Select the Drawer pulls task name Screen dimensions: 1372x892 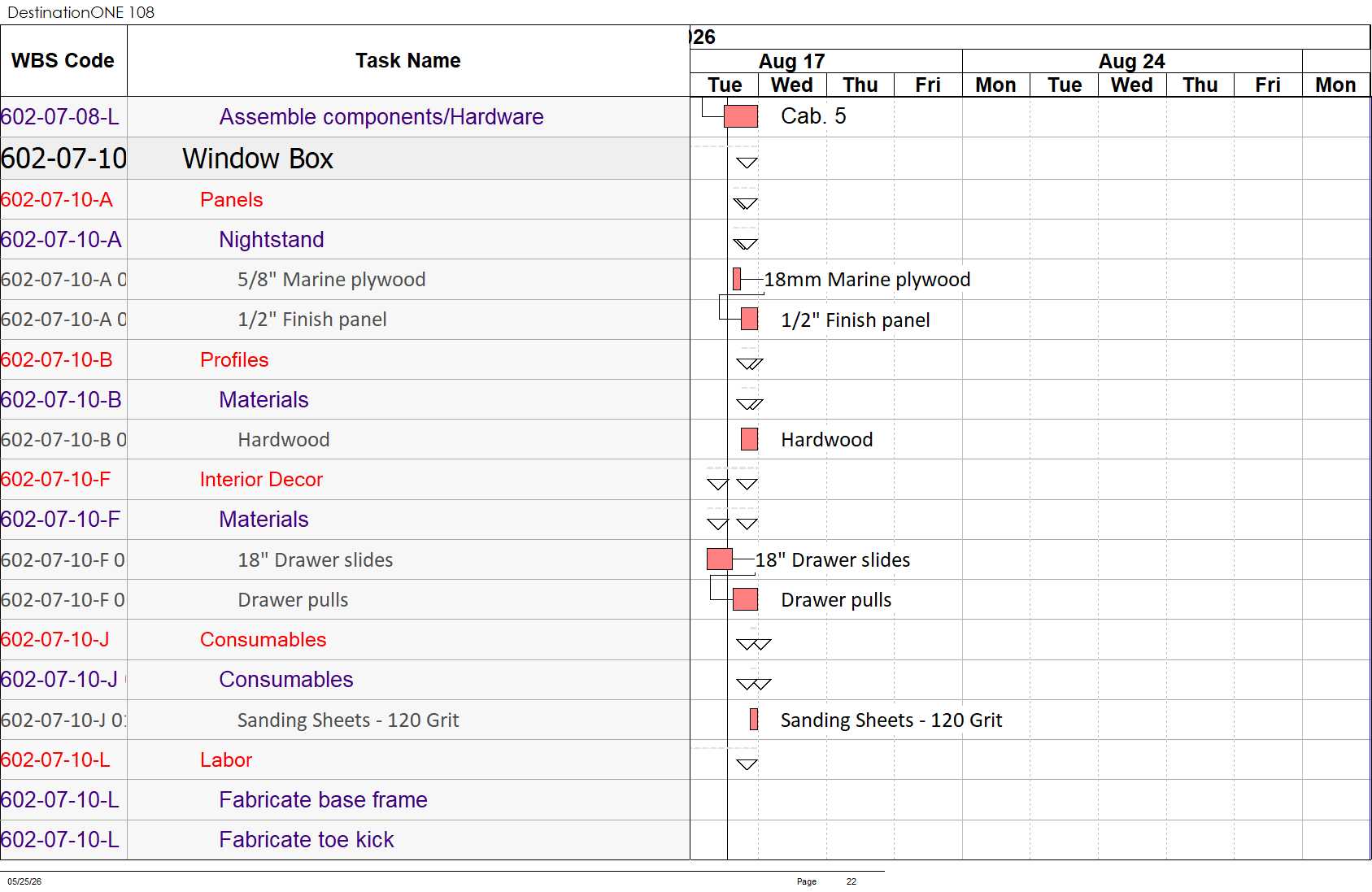click(x=293, y=600)
